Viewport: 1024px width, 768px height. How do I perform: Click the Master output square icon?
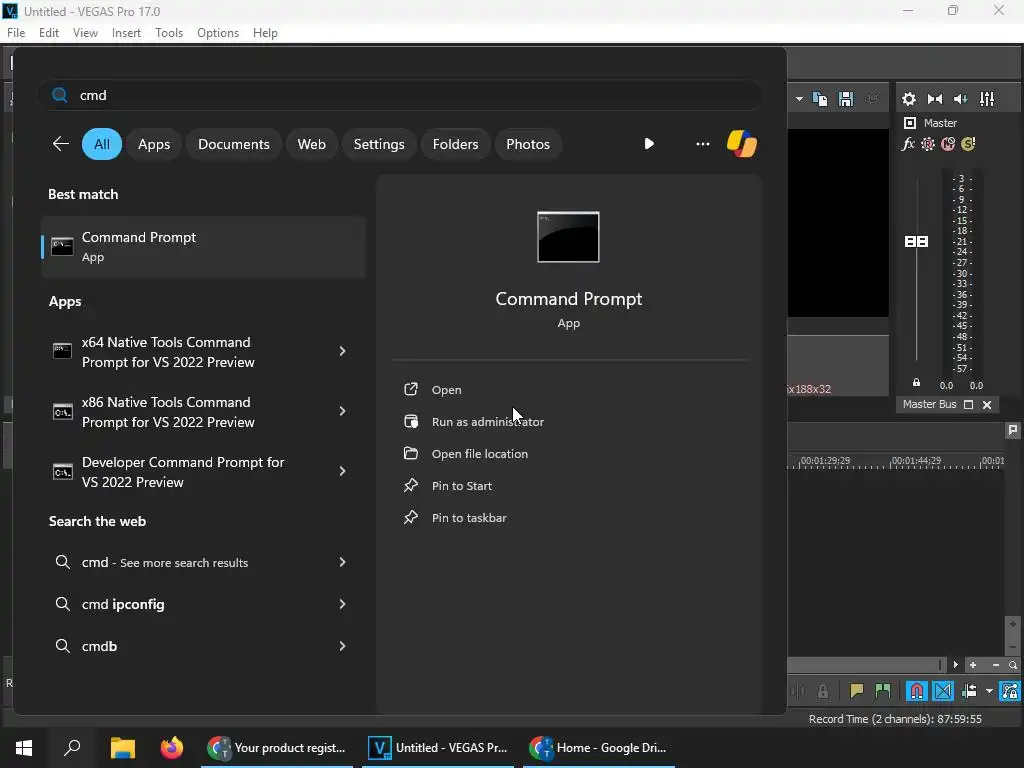click(910, 123)
